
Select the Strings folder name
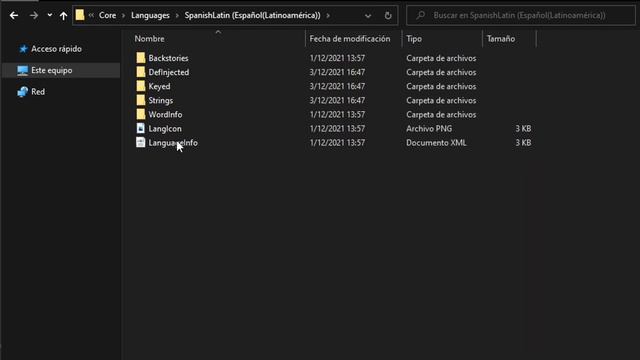tap(160, 100)
